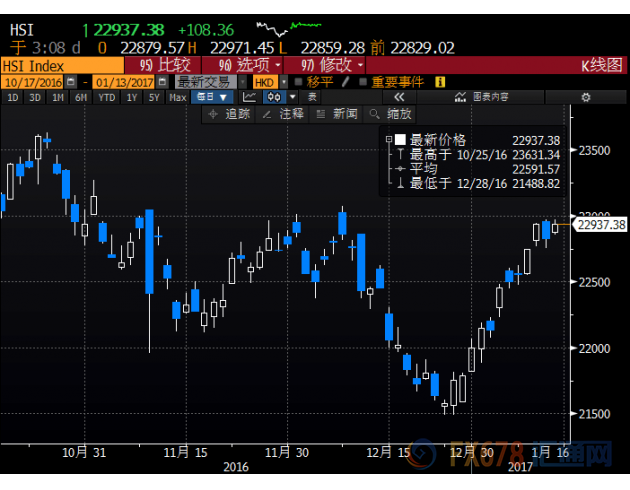Click the 追踪 crosshair track tool
Screen dimensions: 630x490
[229, 114]
